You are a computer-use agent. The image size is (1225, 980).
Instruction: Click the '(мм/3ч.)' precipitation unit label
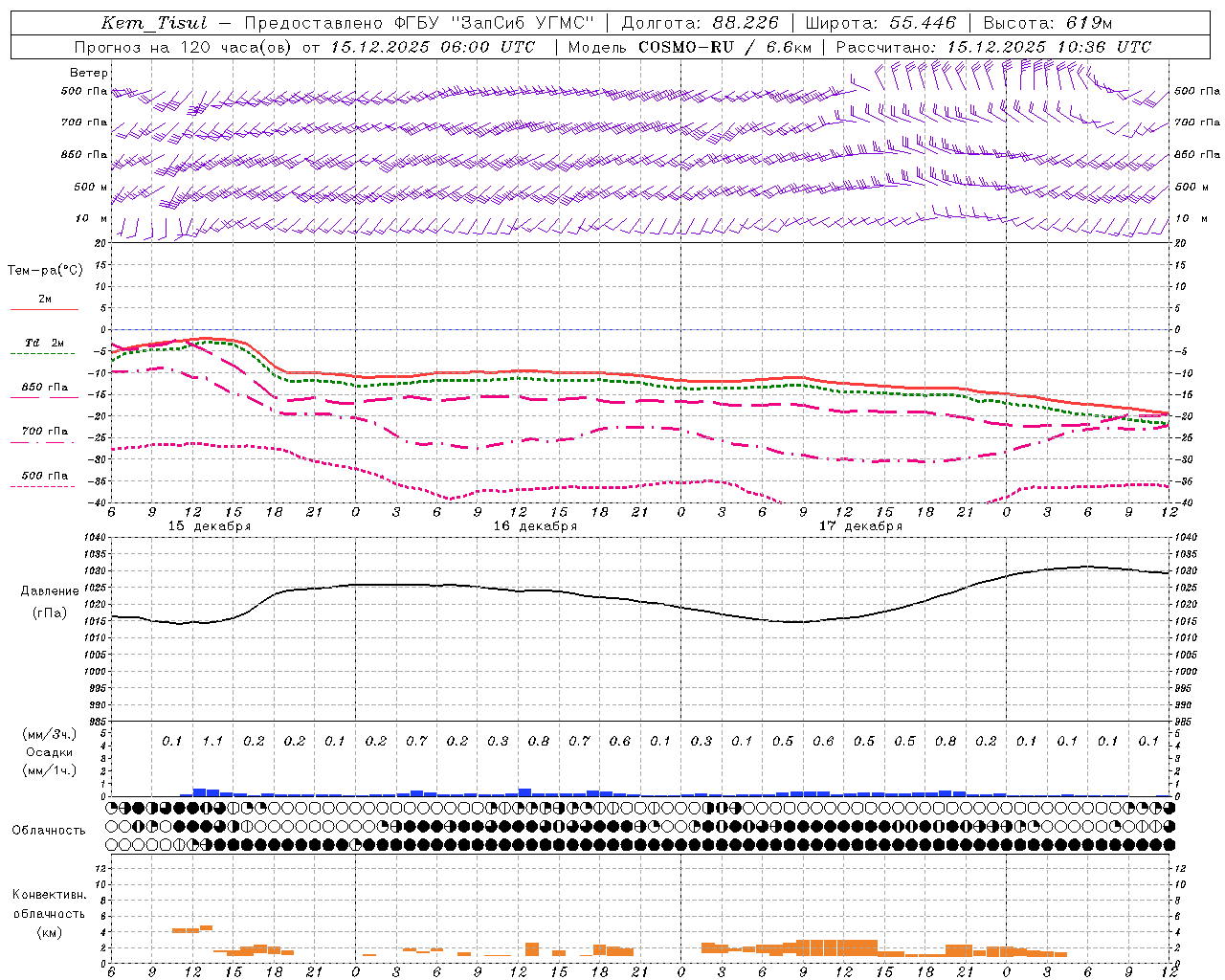click(x=51, y=734)
